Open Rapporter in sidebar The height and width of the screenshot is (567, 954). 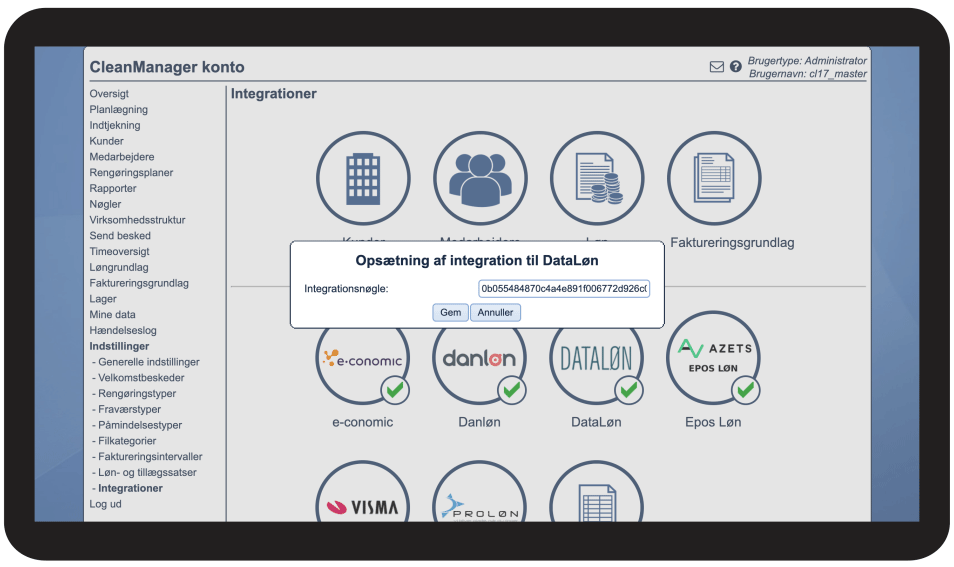[113, 189]
